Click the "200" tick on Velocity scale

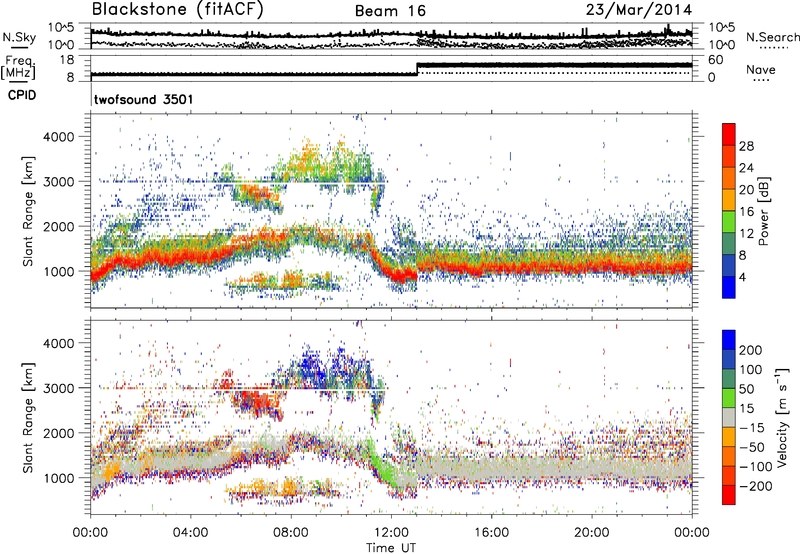click(750, 350)
